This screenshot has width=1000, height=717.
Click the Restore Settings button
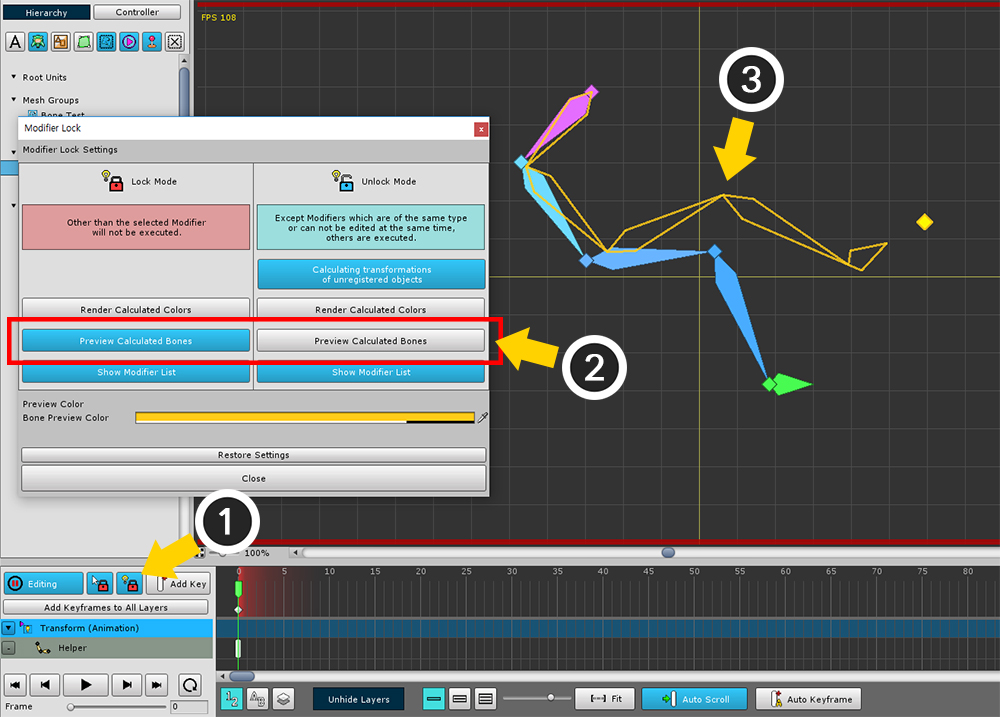[x=254, y=455]
